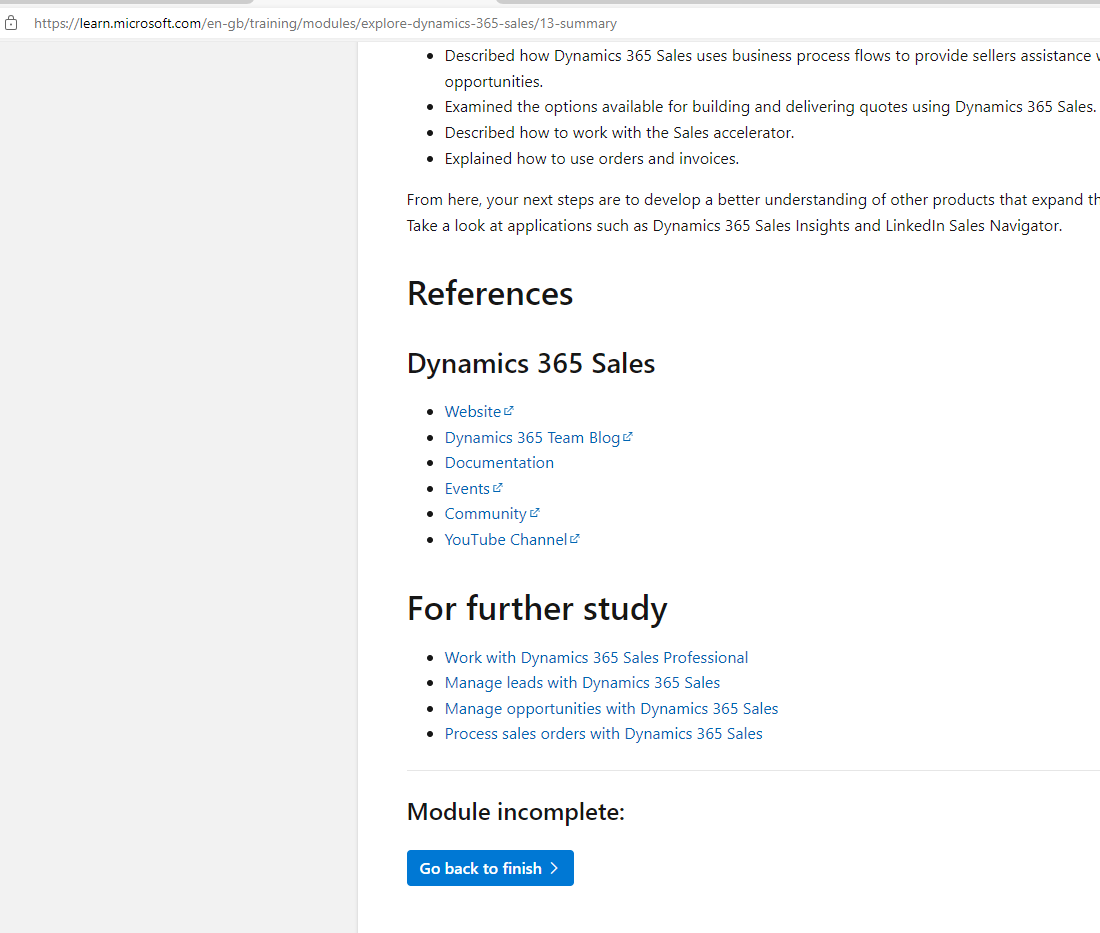Open the Website reference link

(473, 412)
